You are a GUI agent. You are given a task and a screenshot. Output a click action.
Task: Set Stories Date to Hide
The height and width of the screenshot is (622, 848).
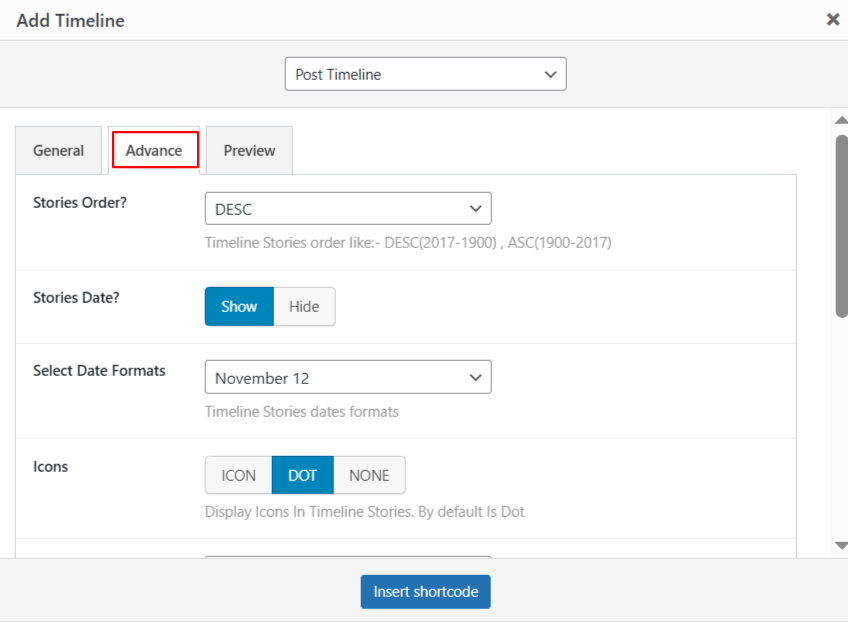point(304,307)
